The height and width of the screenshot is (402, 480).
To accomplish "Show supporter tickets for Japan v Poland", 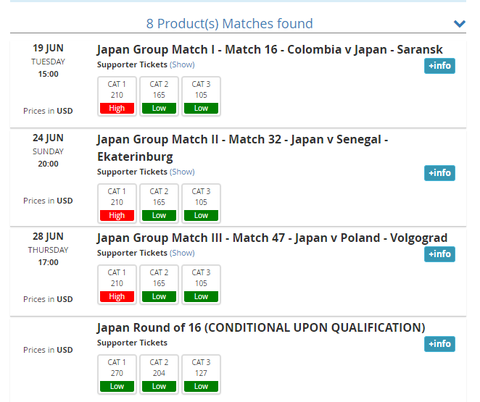I will click(182, 253).
